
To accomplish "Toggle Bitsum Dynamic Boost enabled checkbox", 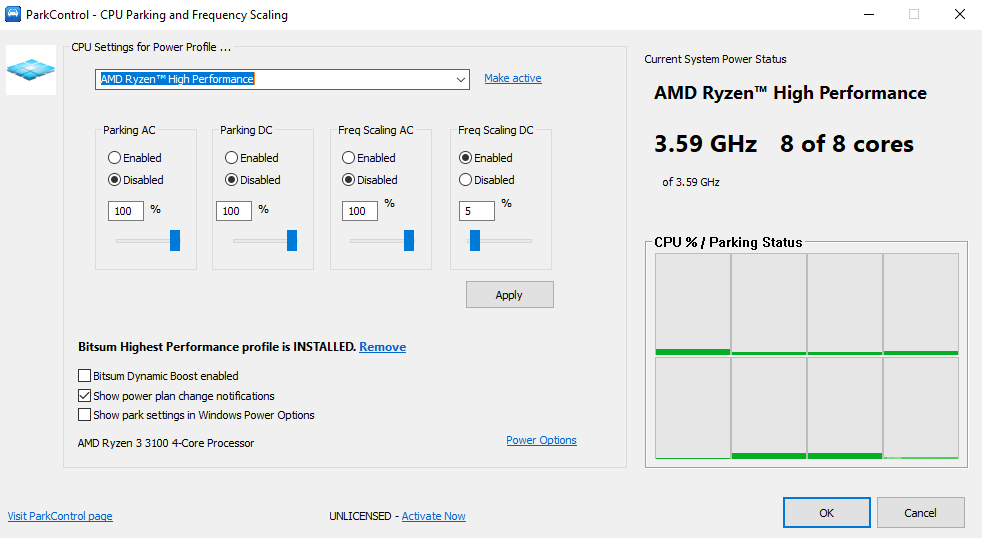I will click(x=84, y=376).
